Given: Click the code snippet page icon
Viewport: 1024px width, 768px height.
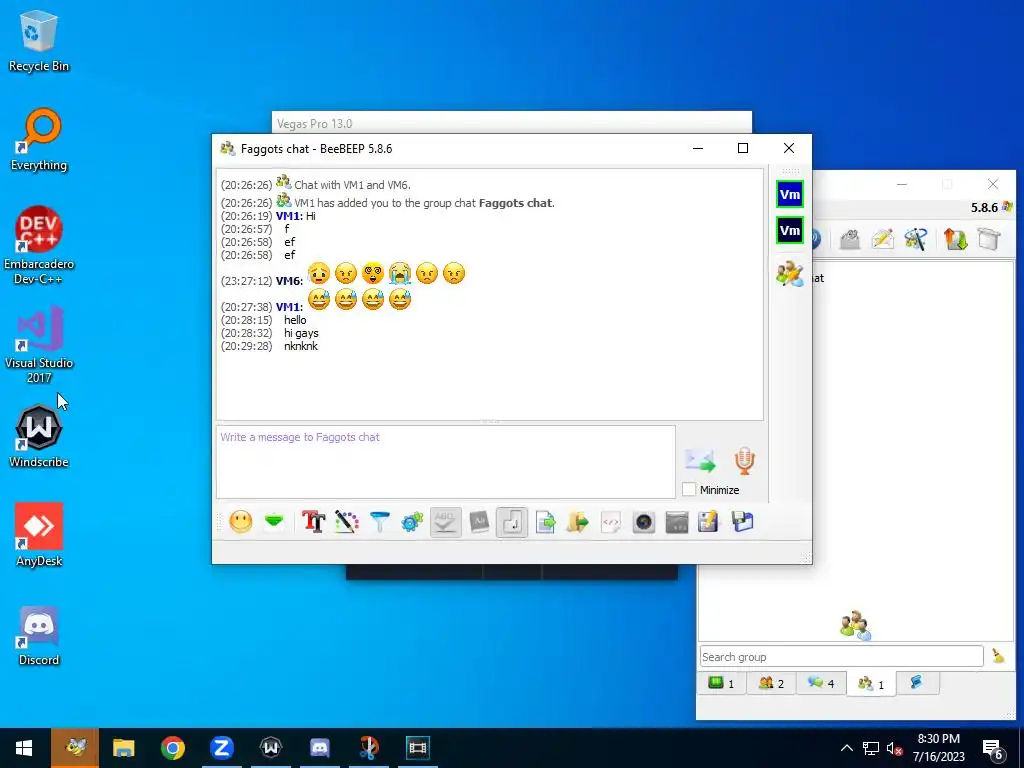Looking at the screenshot, I should (x=611, y=522).
